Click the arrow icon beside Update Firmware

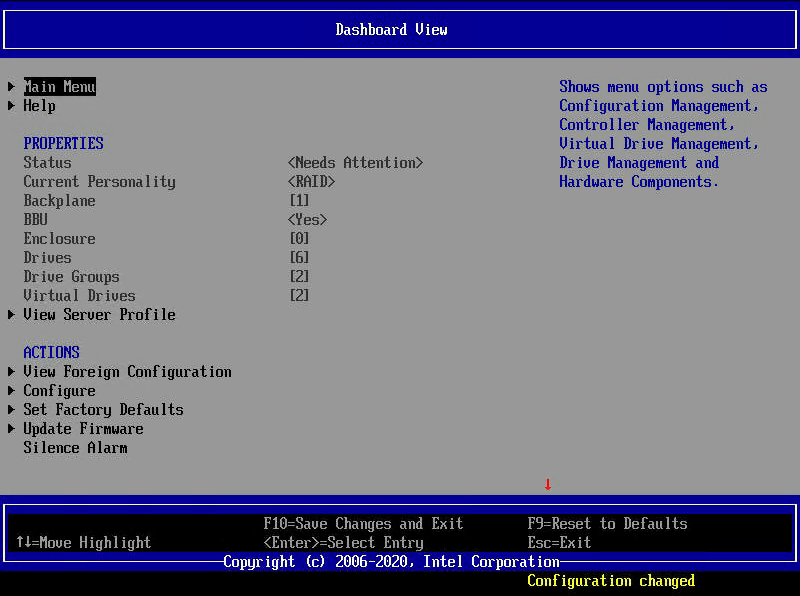point(11,428)
